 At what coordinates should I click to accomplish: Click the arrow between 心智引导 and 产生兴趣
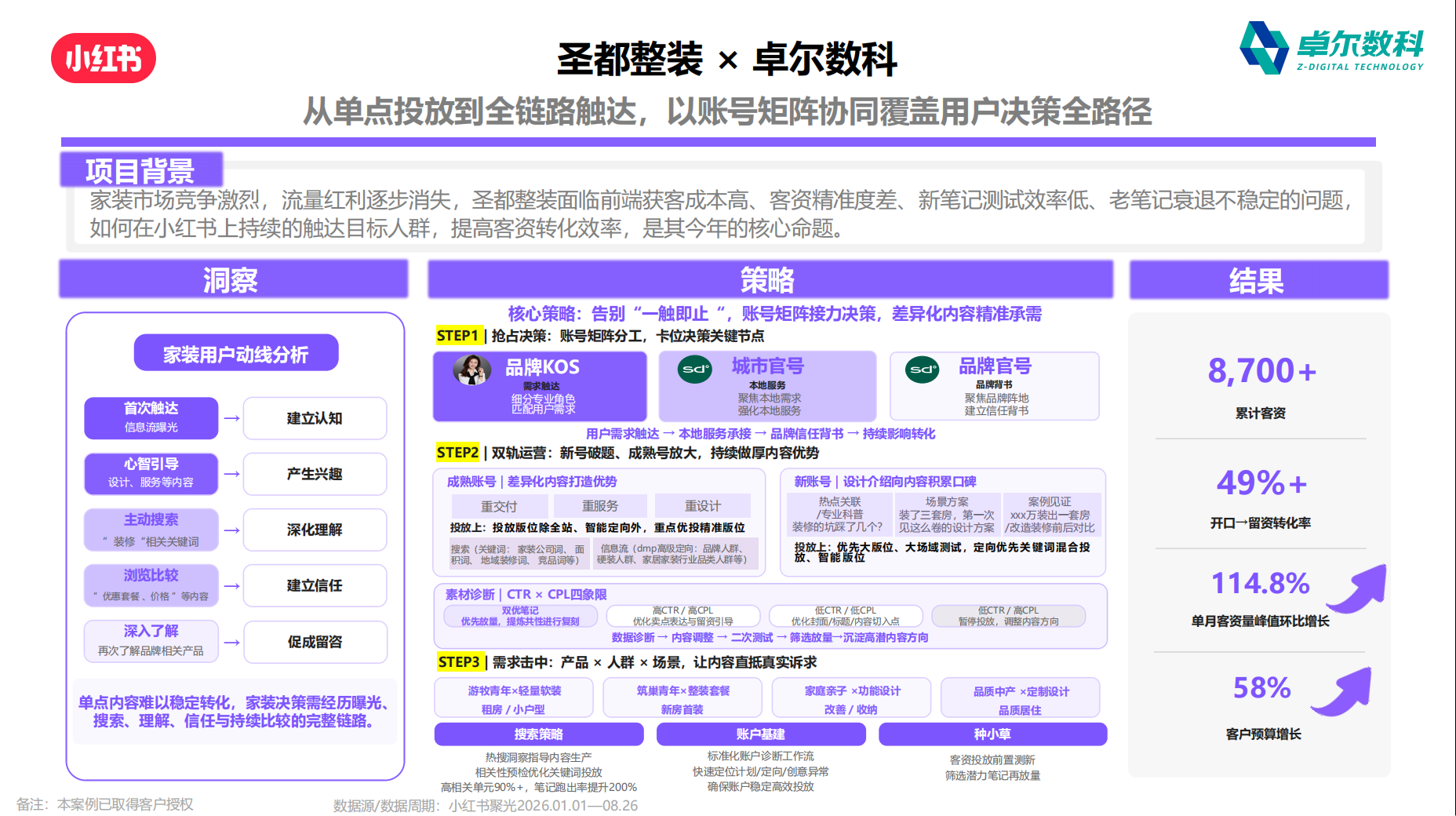231,474
